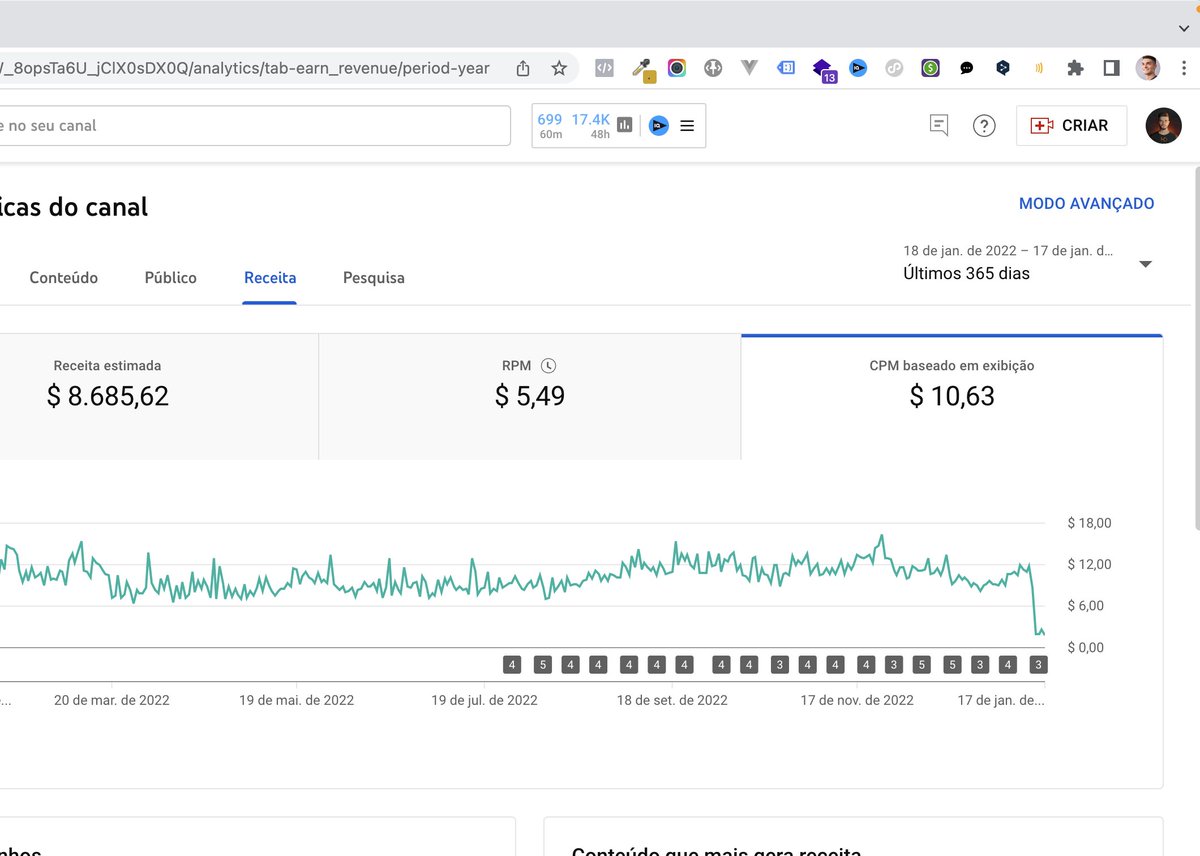Click the $ 0,00 axis label
The image size is (1200, 856).
(1086, 648)
